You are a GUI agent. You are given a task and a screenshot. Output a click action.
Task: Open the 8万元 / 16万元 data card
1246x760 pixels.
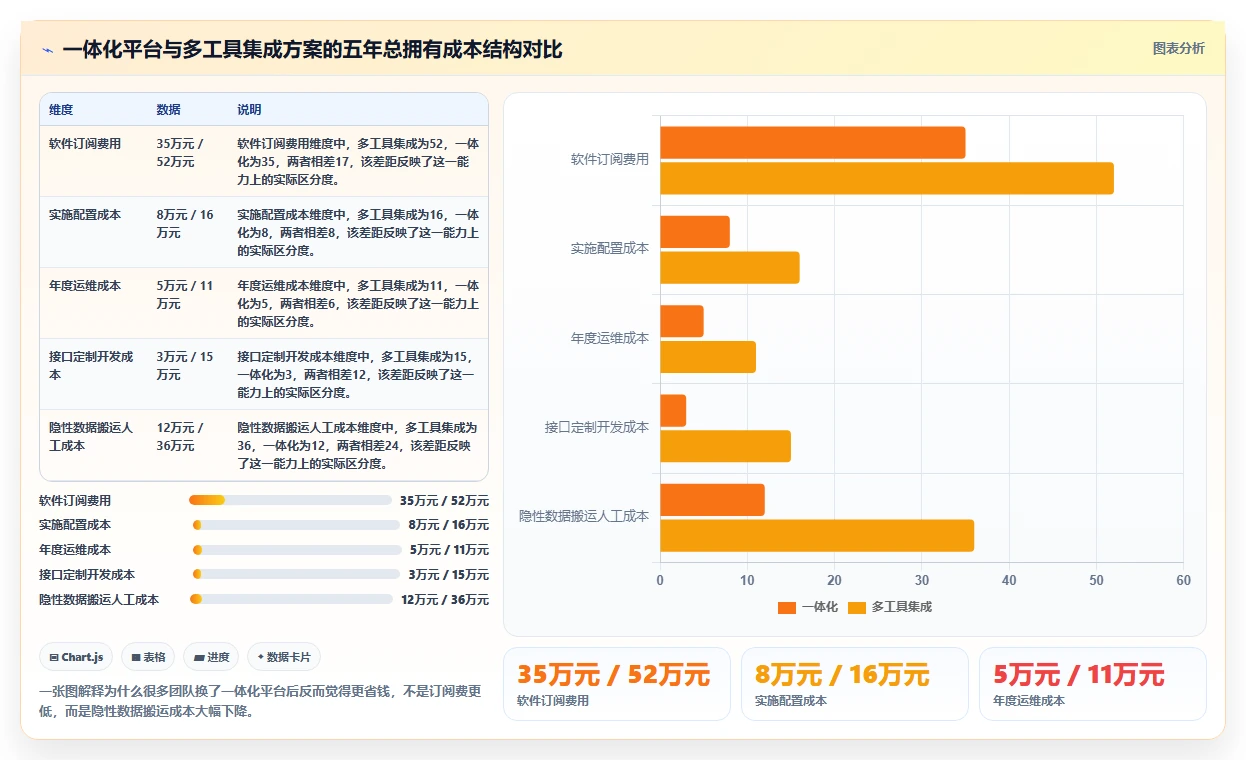855,684
